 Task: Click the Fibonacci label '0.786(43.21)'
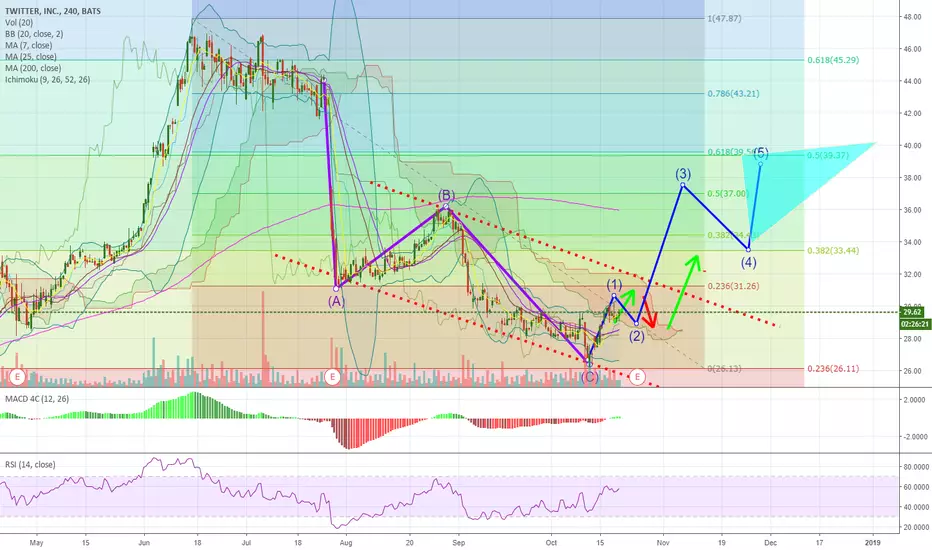[x=733, y=93]
